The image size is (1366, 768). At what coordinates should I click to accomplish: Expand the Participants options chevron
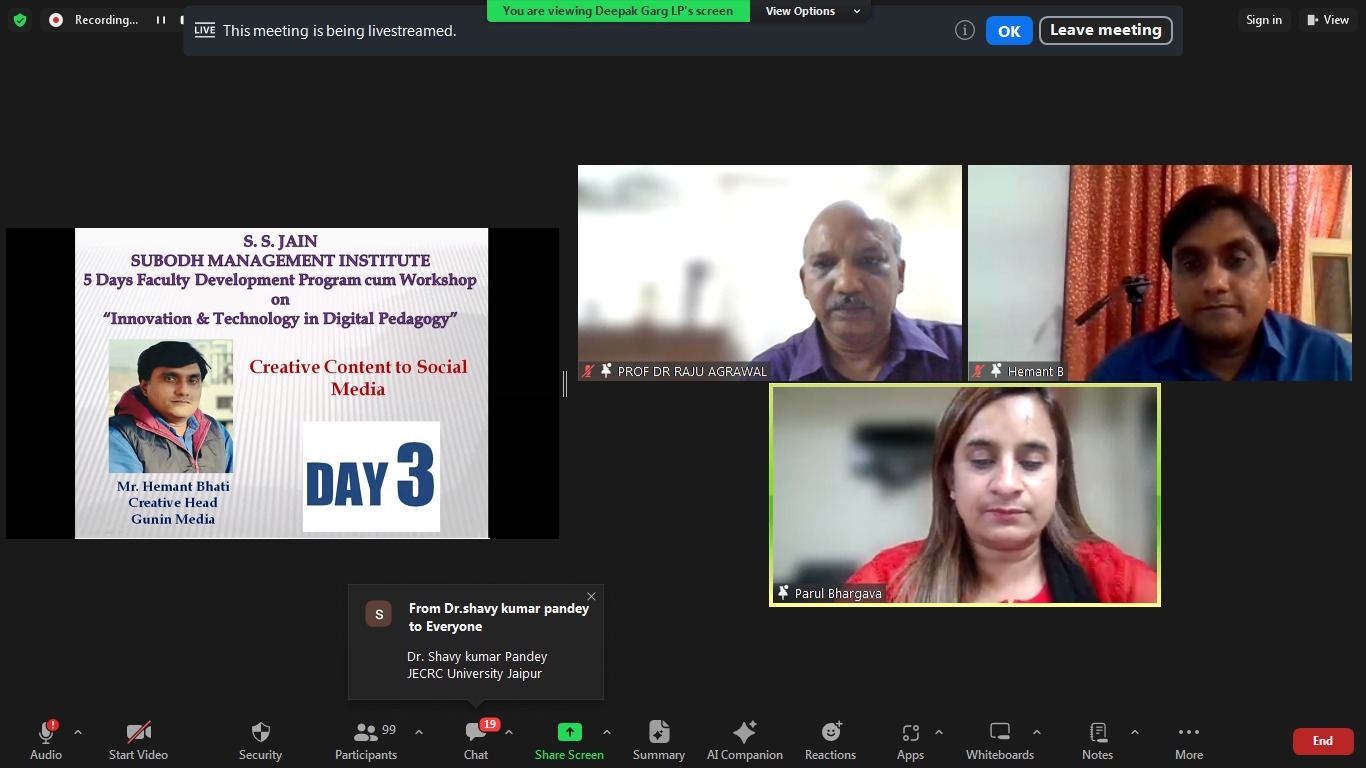(419, 732)
